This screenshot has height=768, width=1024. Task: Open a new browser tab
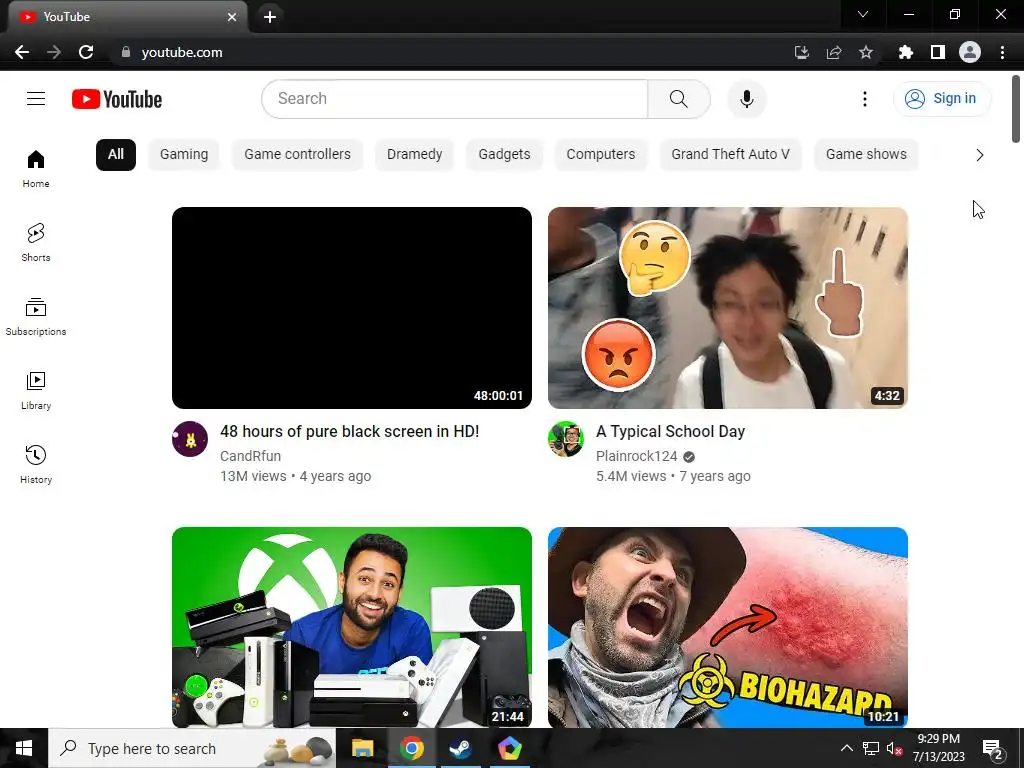pos(270,17)
